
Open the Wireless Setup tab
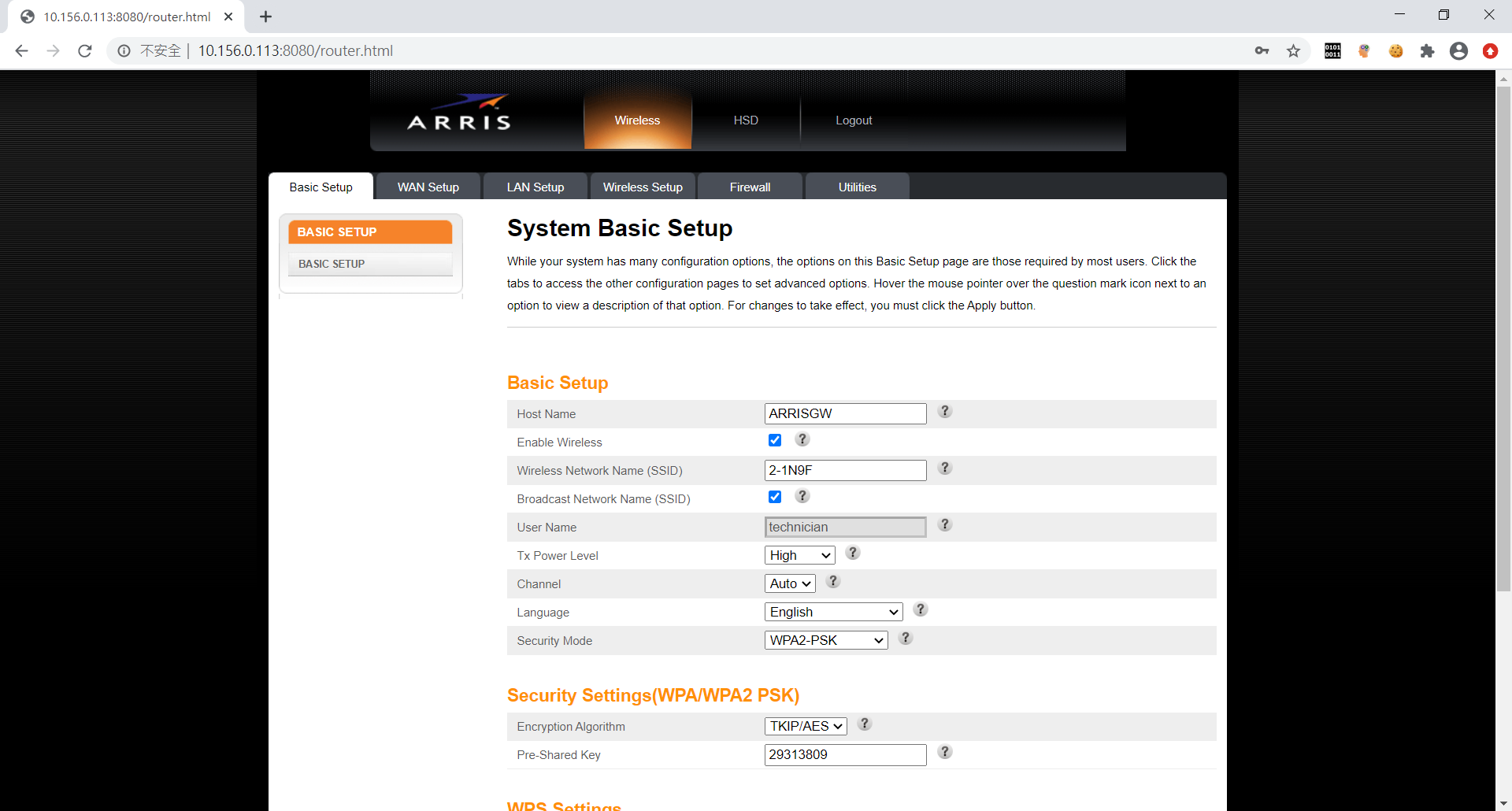pyautogui.click(x=643, y=187)
